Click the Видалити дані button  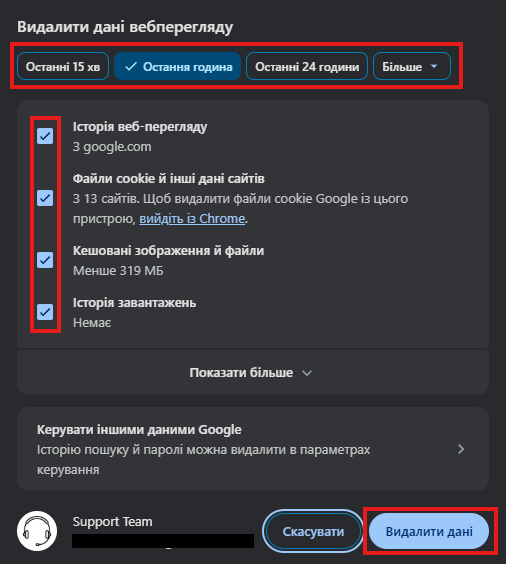click(429, 531)
